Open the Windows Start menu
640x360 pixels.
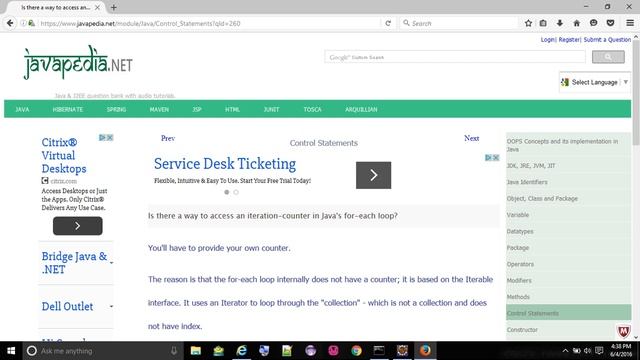tap(11, 351)
